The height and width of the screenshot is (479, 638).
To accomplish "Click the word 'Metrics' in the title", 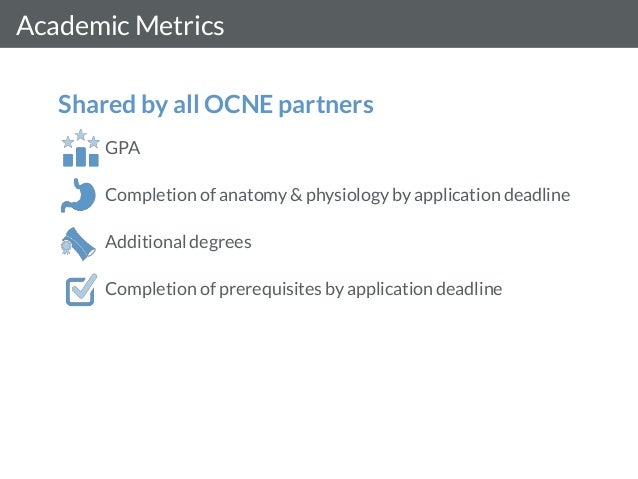I will click(179, 26).
